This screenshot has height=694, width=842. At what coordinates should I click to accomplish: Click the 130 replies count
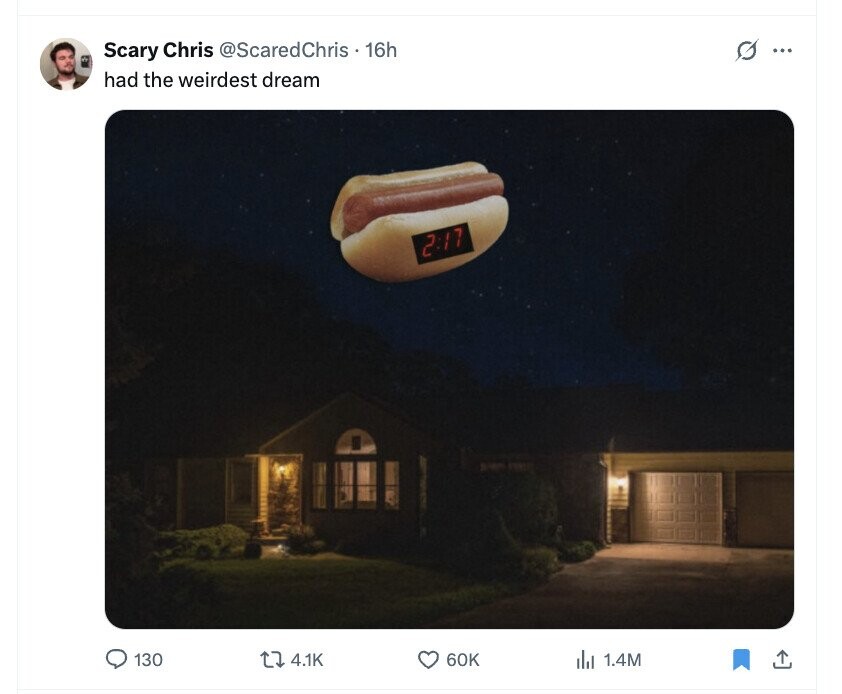(x=148, y=660)
